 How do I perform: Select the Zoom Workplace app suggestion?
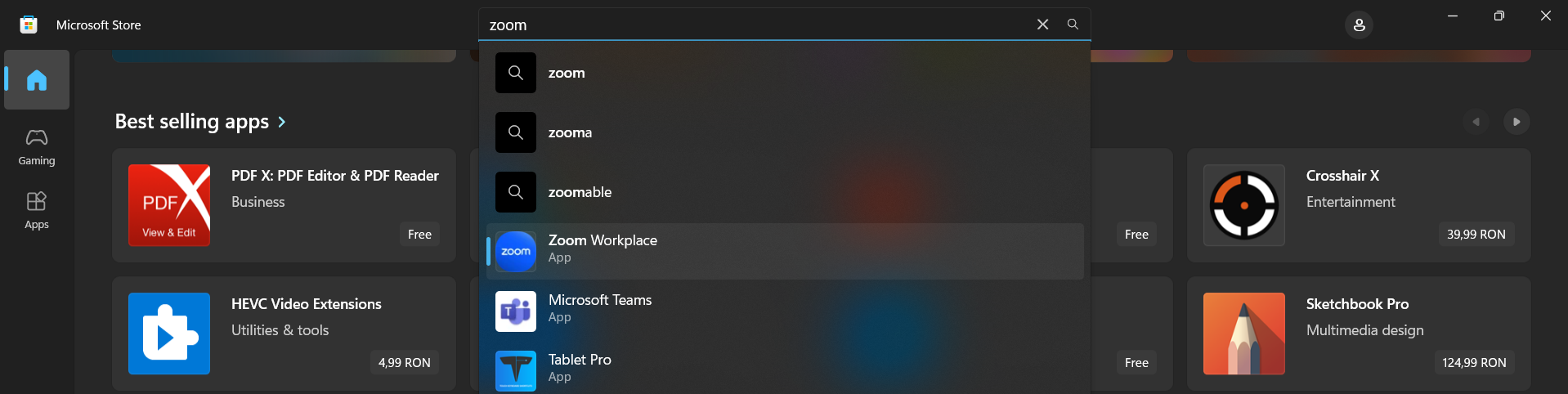coord(785,251)
